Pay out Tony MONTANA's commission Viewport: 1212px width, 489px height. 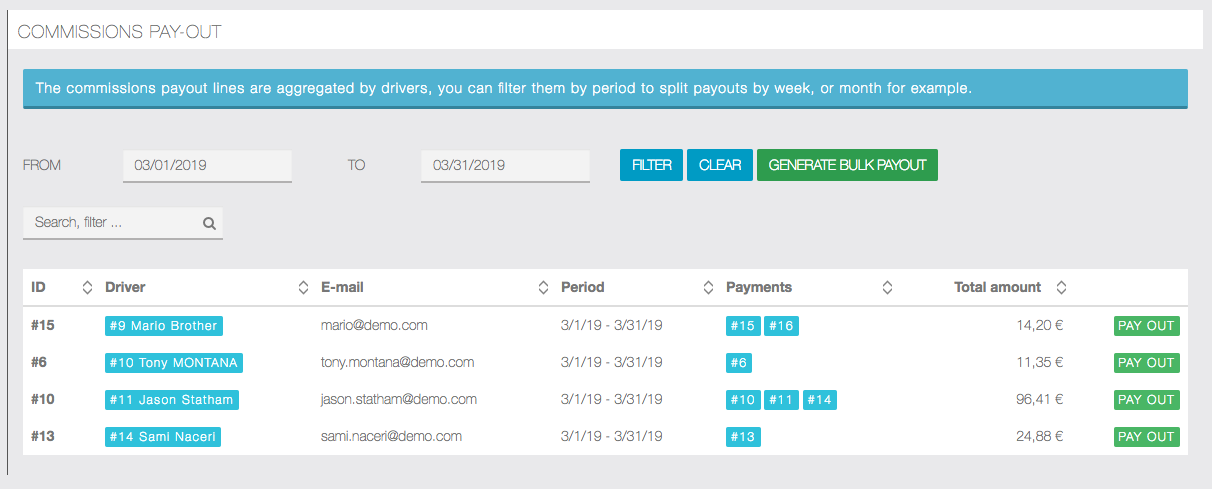tap(1146, 363)
